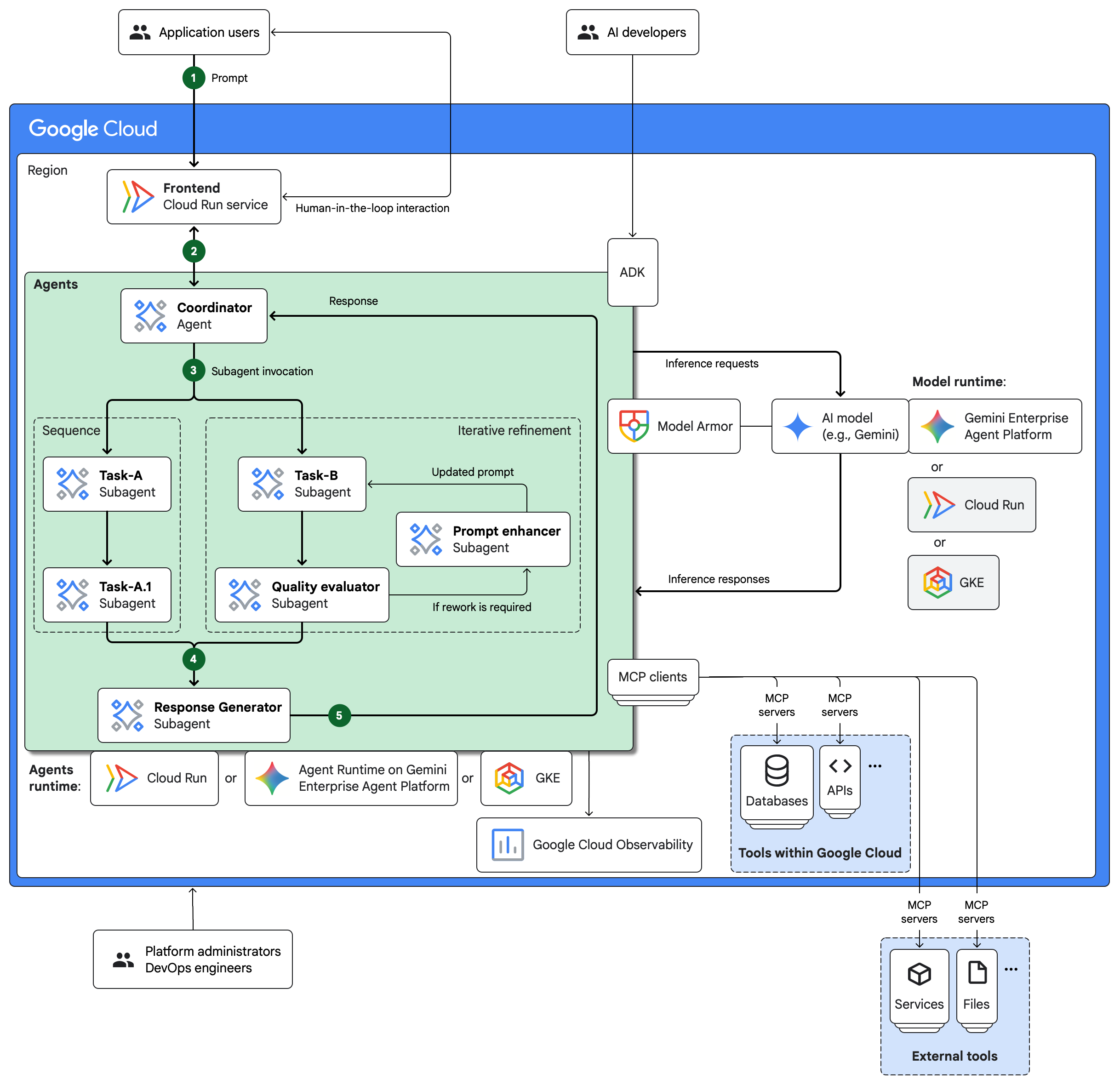Click the If rework is required label
The image size is (1120, 1085).
pyautogui.click(x=482, y=607)
